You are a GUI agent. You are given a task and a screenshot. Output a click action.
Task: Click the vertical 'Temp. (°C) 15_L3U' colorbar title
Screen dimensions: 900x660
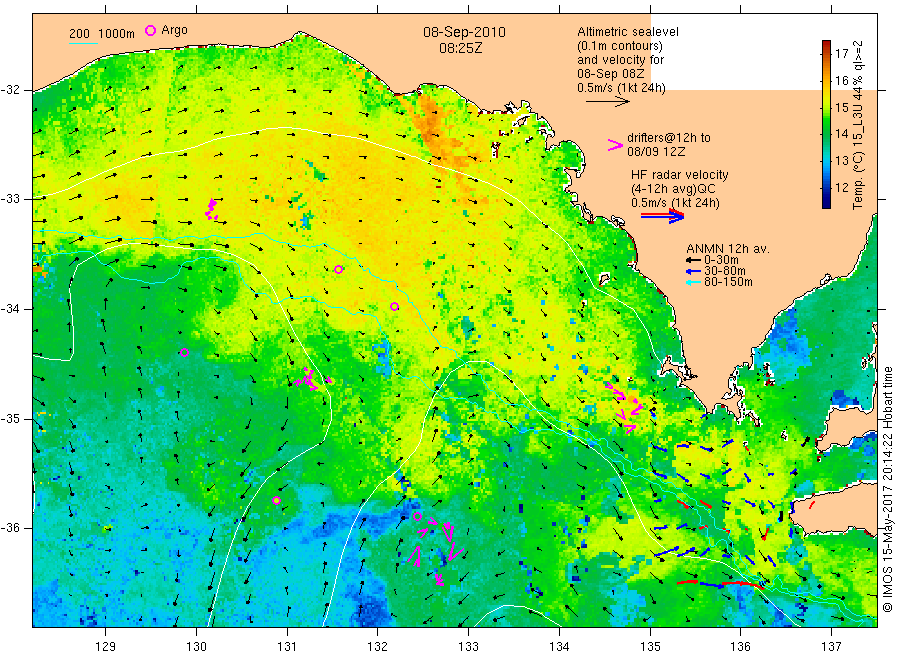tap(858, 125)
